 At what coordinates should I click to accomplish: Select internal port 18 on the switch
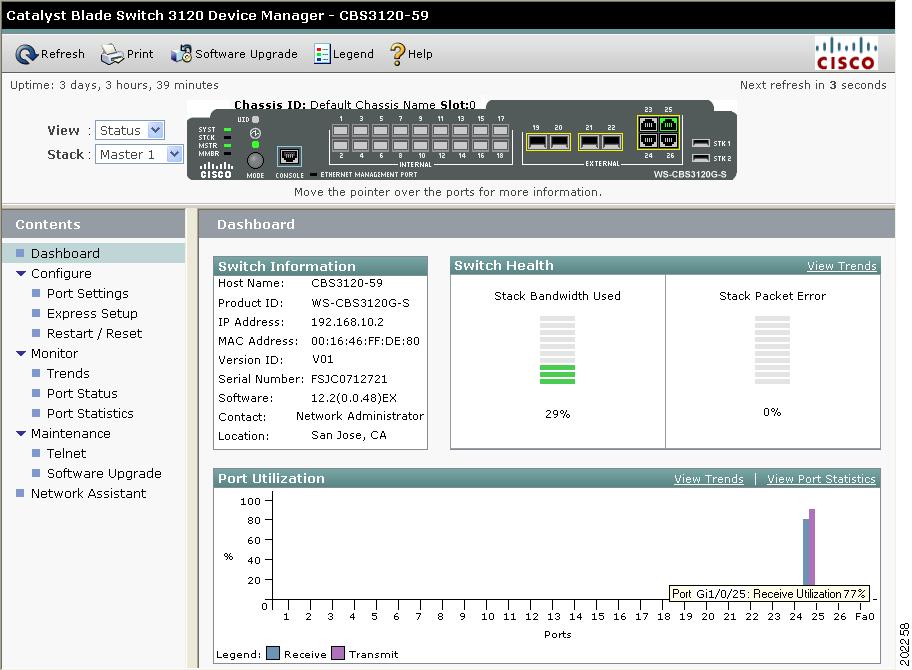pyautogui.click(x=500, y=145)
